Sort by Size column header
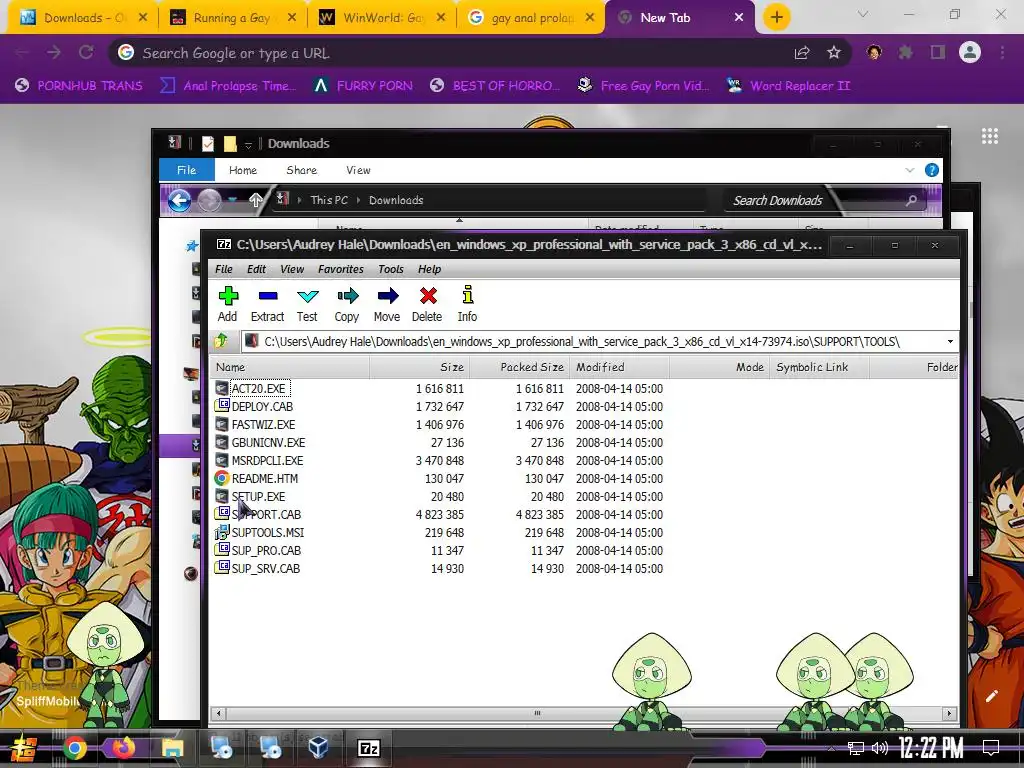The image size is (1024, 768). pos(420,367)
